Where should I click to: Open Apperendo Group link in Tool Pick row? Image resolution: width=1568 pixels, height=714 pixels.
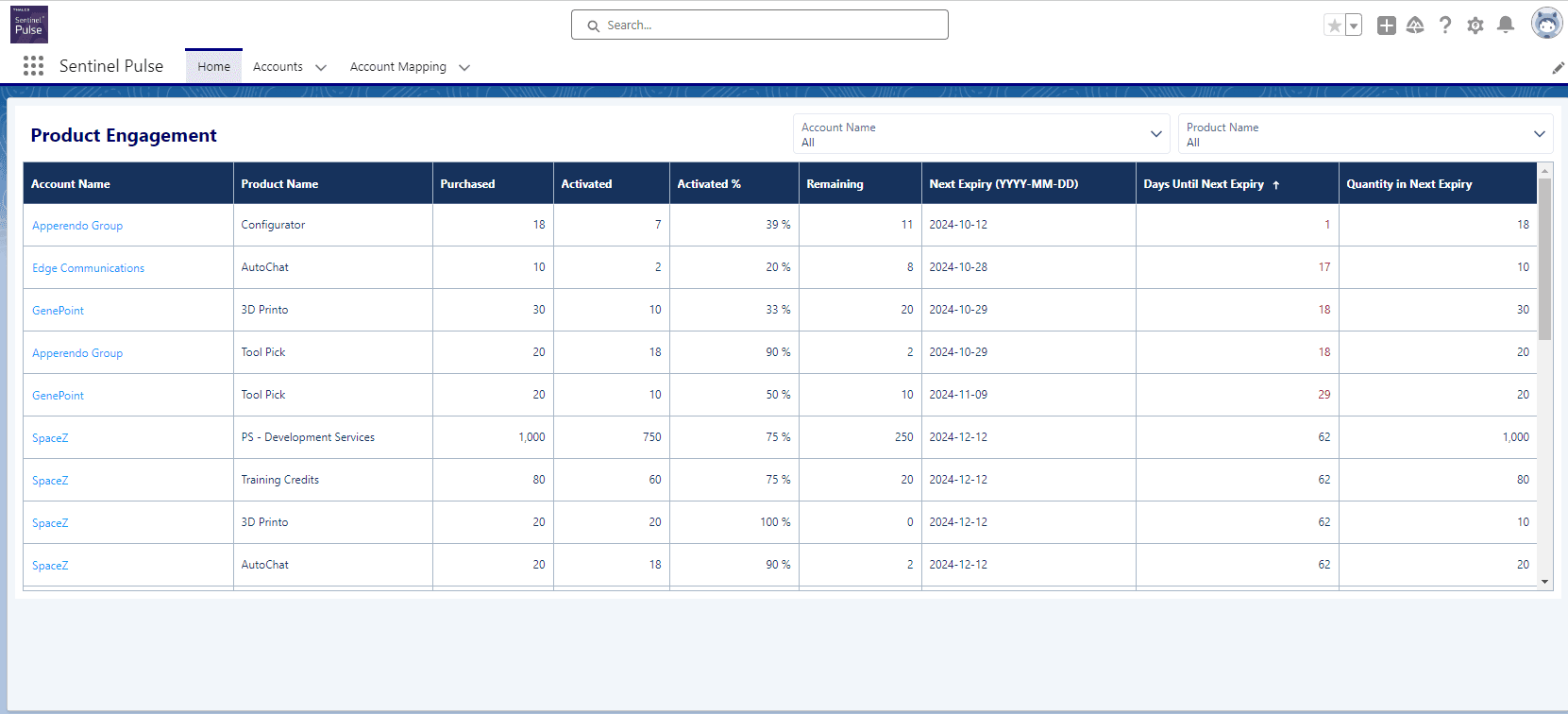[77, 353]
